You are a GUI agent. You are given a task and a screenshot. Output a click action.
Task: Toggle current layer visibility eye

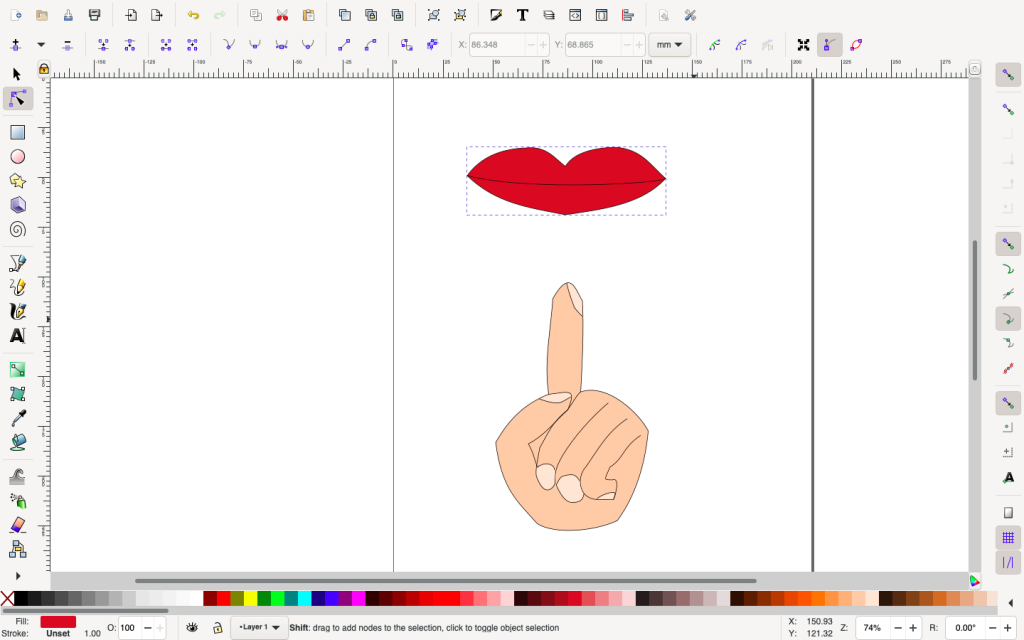coord(191,628)
